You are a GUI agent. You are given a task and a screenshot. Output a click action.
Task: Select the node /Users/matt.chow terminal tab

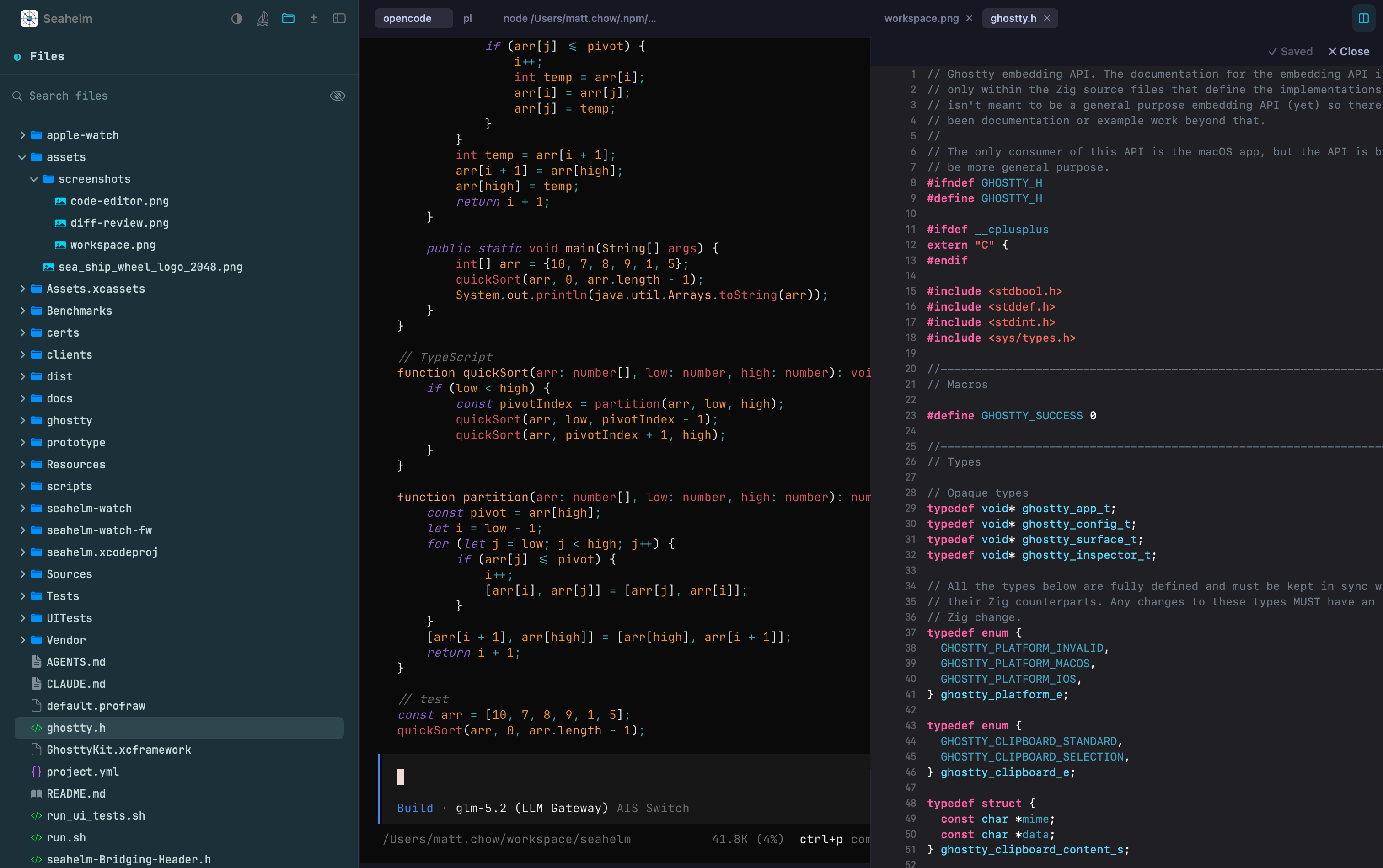(579, 18)
